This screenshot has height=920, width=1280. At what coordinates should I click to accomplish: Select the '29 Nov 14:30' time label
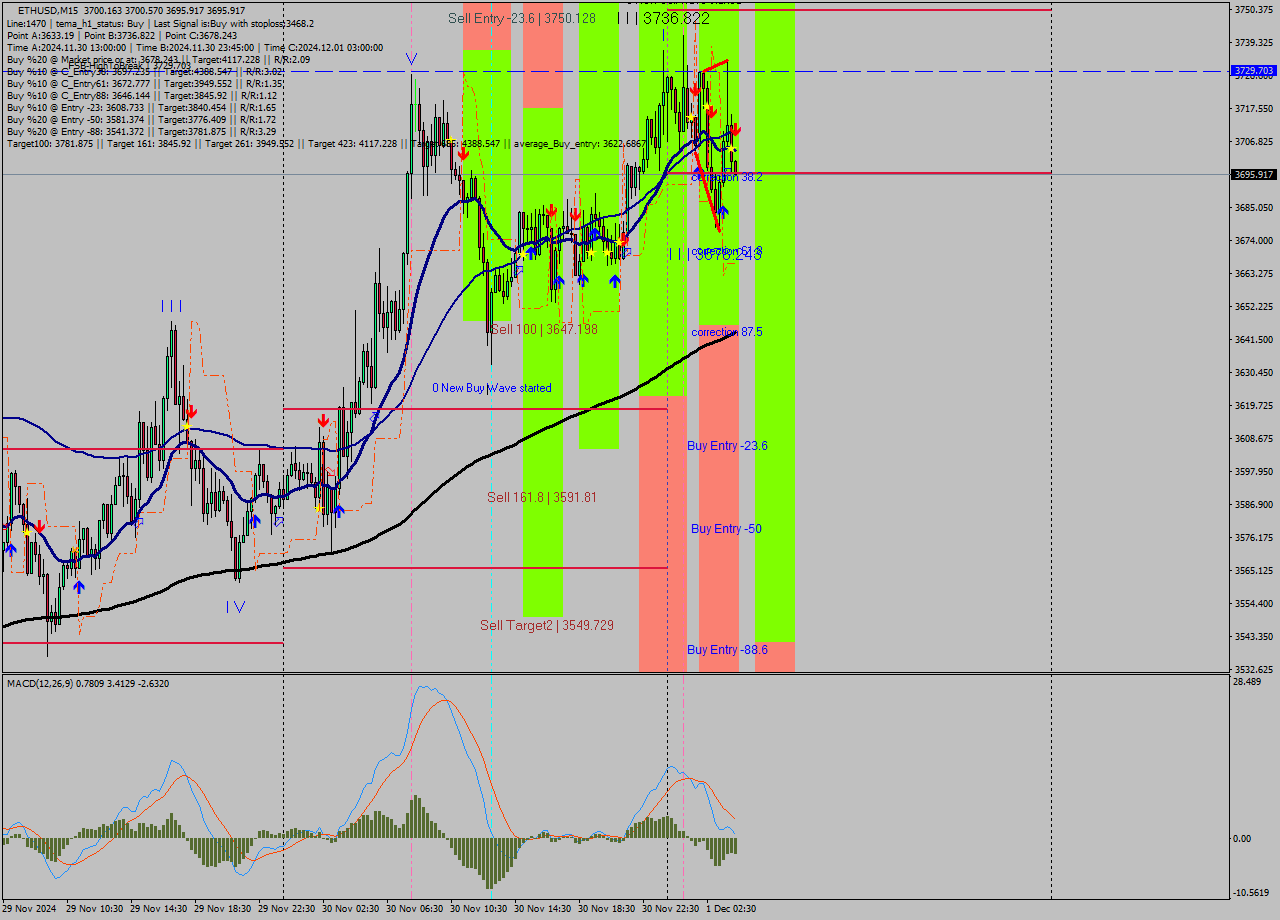click(158, 909)
